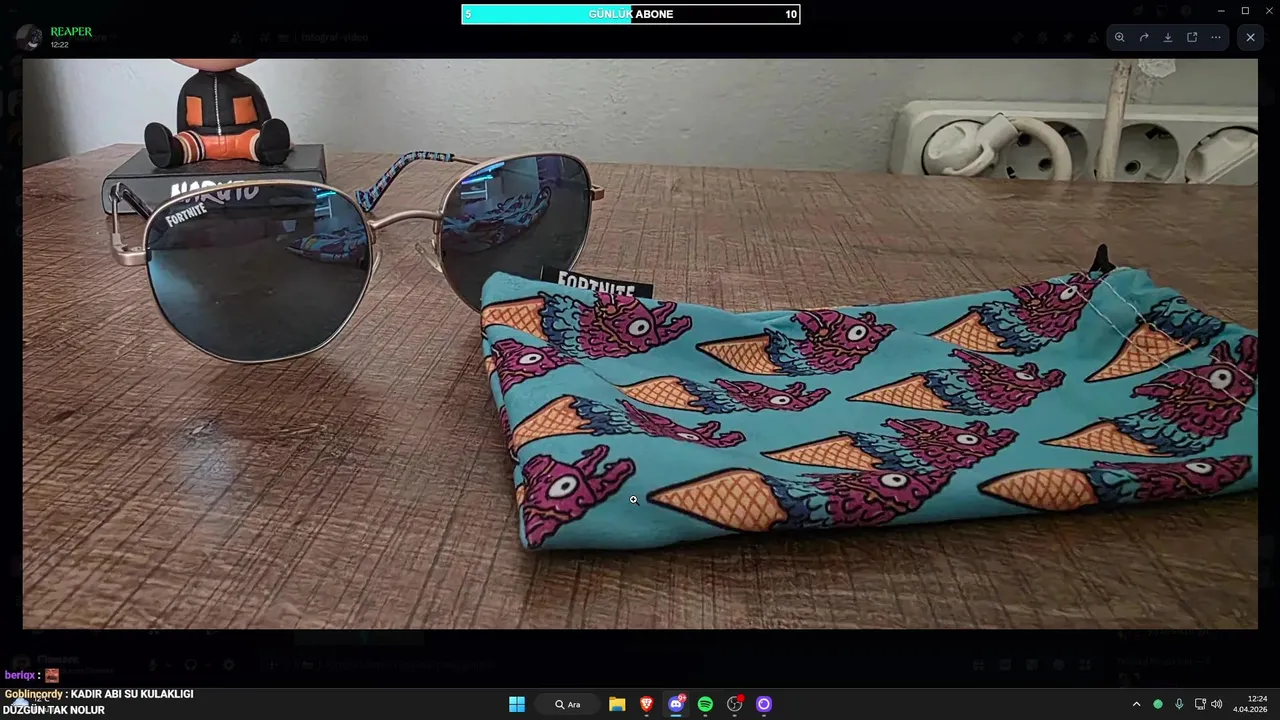The width and height of the screenshot is (1280, 720).
Task: Open the more options ellipsis menu
Action: [1216, 37]
